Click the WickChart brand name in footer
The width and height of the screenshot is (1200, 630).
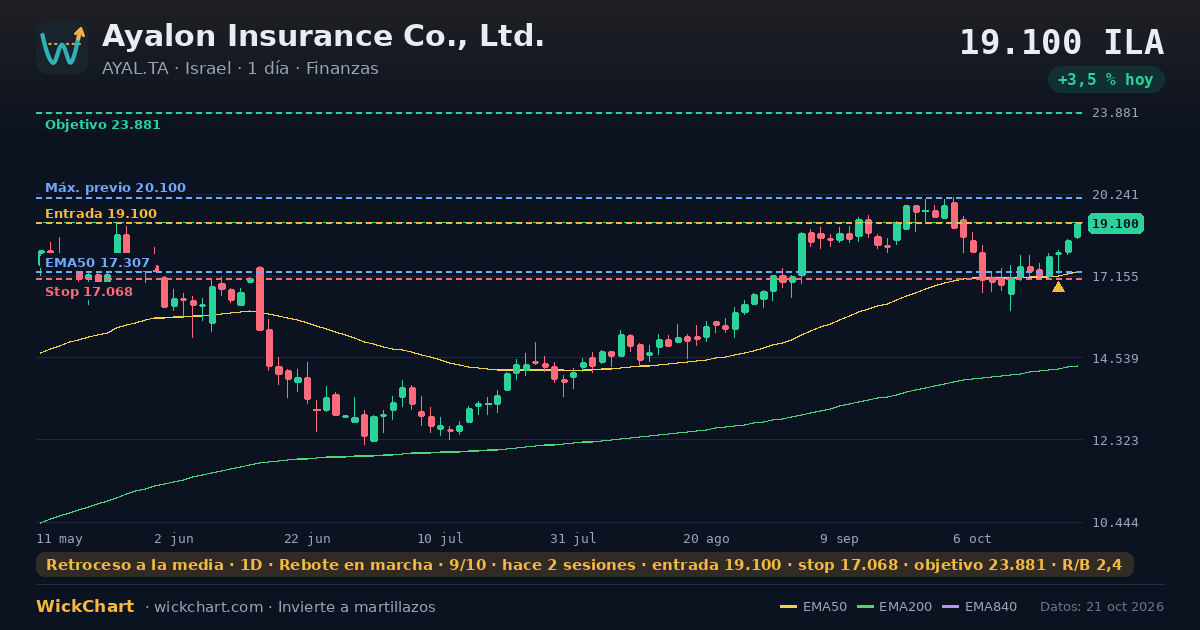(85, 607)
